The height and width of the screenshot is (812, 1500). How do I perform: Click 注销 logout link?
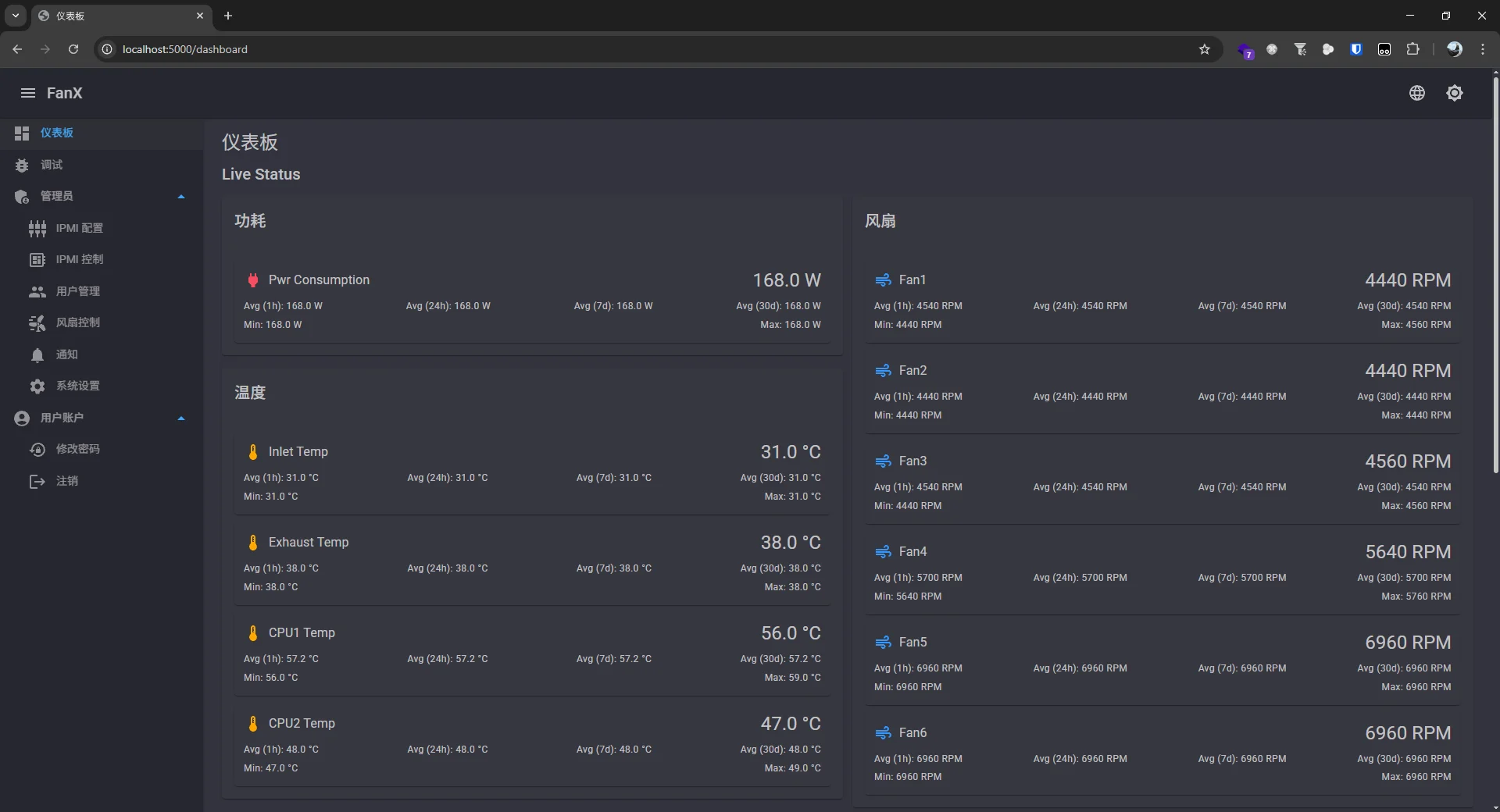[x=102, y=481]
